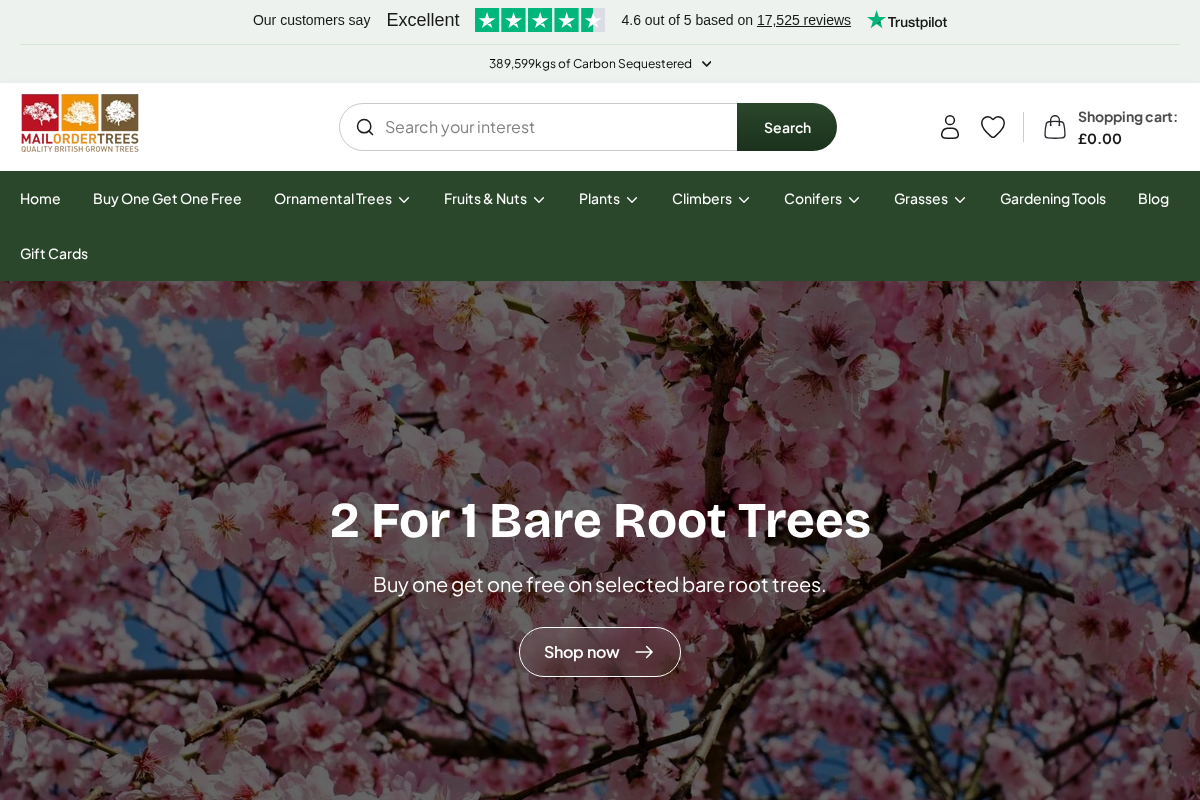This screenshot has width=1200, height=800.
Task: Click Buy One Get One Free
Action: tap(167, 199)
